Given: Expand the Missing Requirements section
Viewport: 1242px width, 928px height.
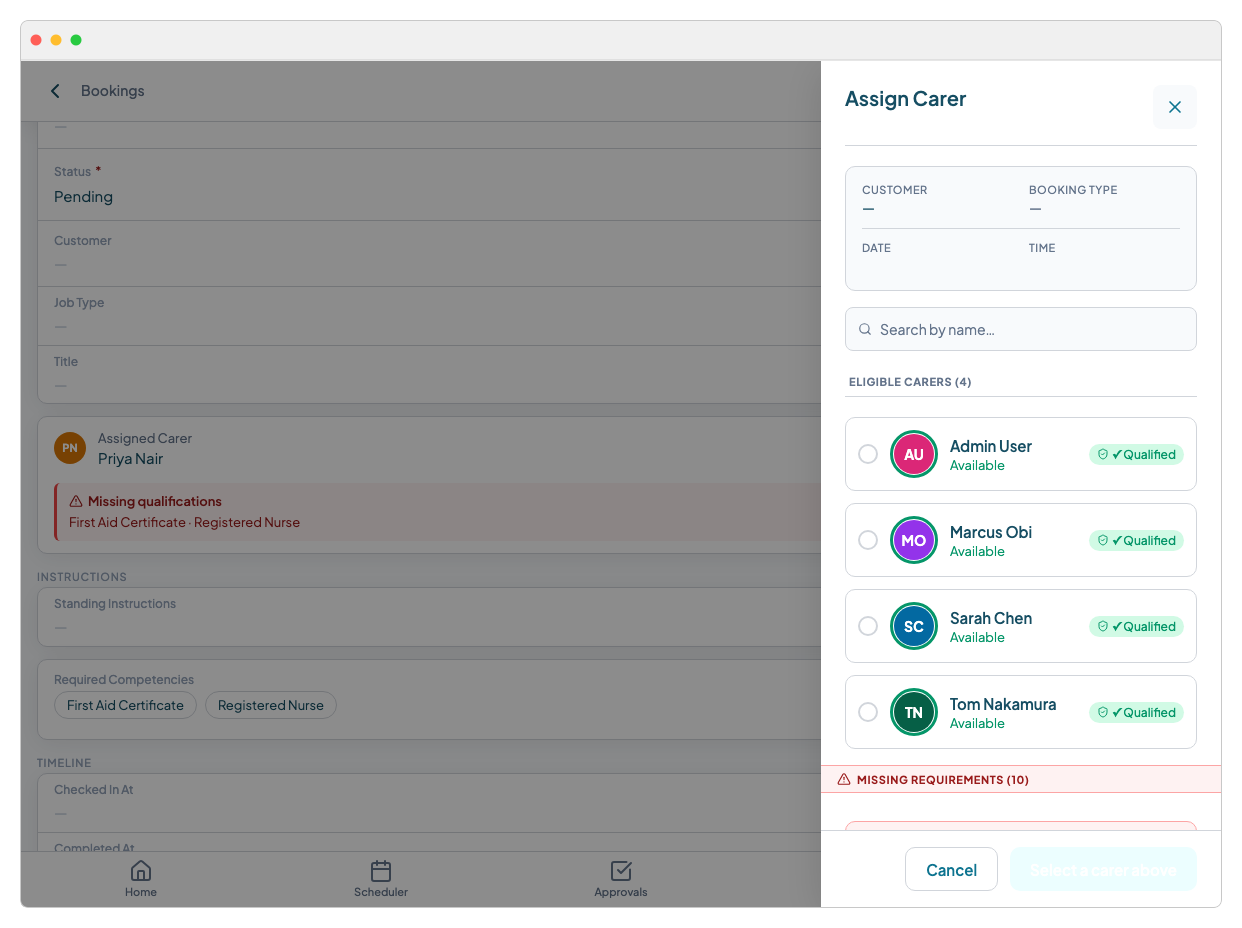Looking at the screenshot, I should click(942, 779).
